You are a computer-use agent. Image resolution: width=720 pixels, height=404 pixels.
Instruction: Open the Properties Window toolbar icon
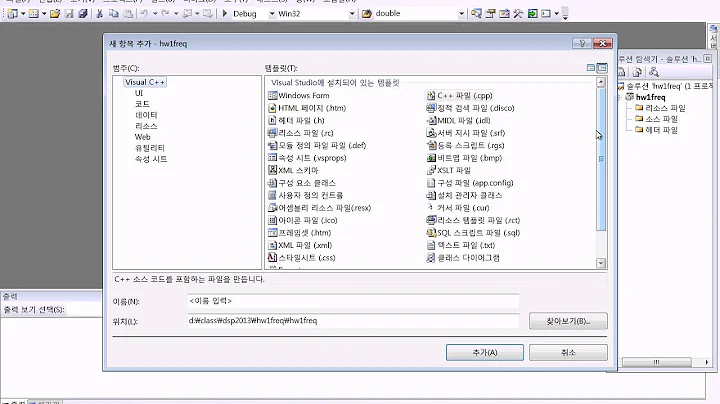coord(490,14)
